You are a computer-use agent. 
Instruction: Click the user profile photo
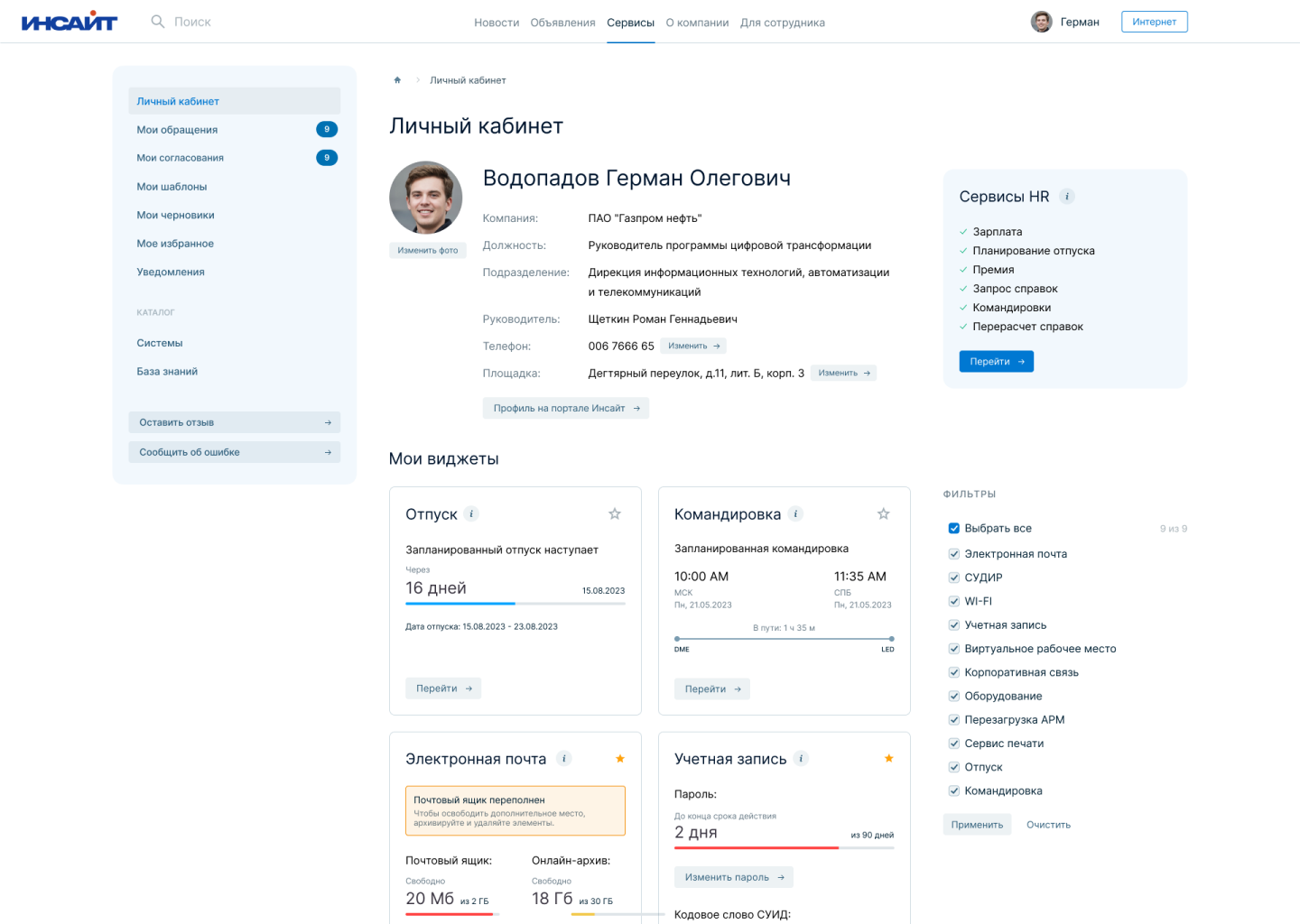tap(426, 198)
